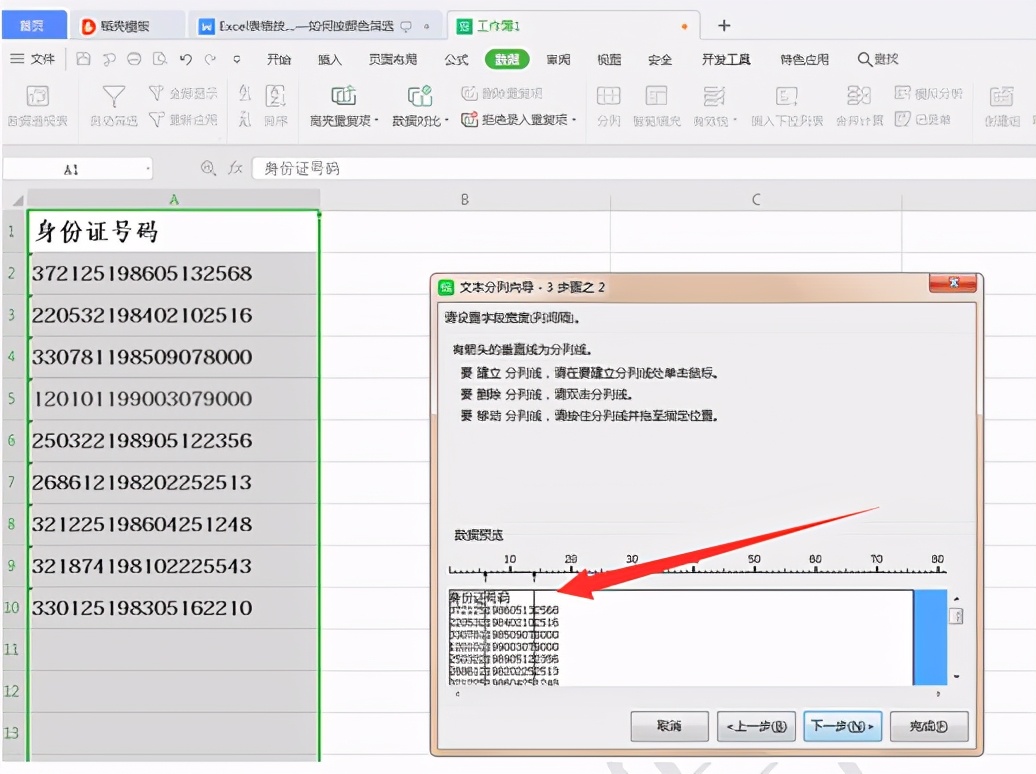Select cell containing 330125198305162210

(x=174, y=608)
